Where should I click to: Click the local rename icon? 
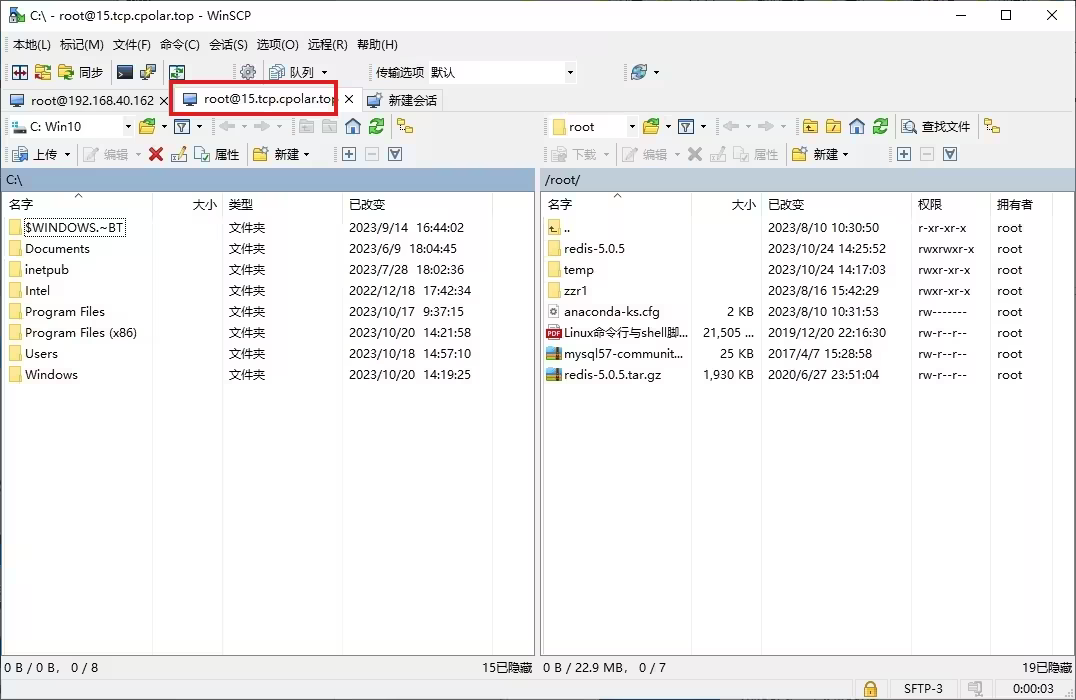[179, 154]
